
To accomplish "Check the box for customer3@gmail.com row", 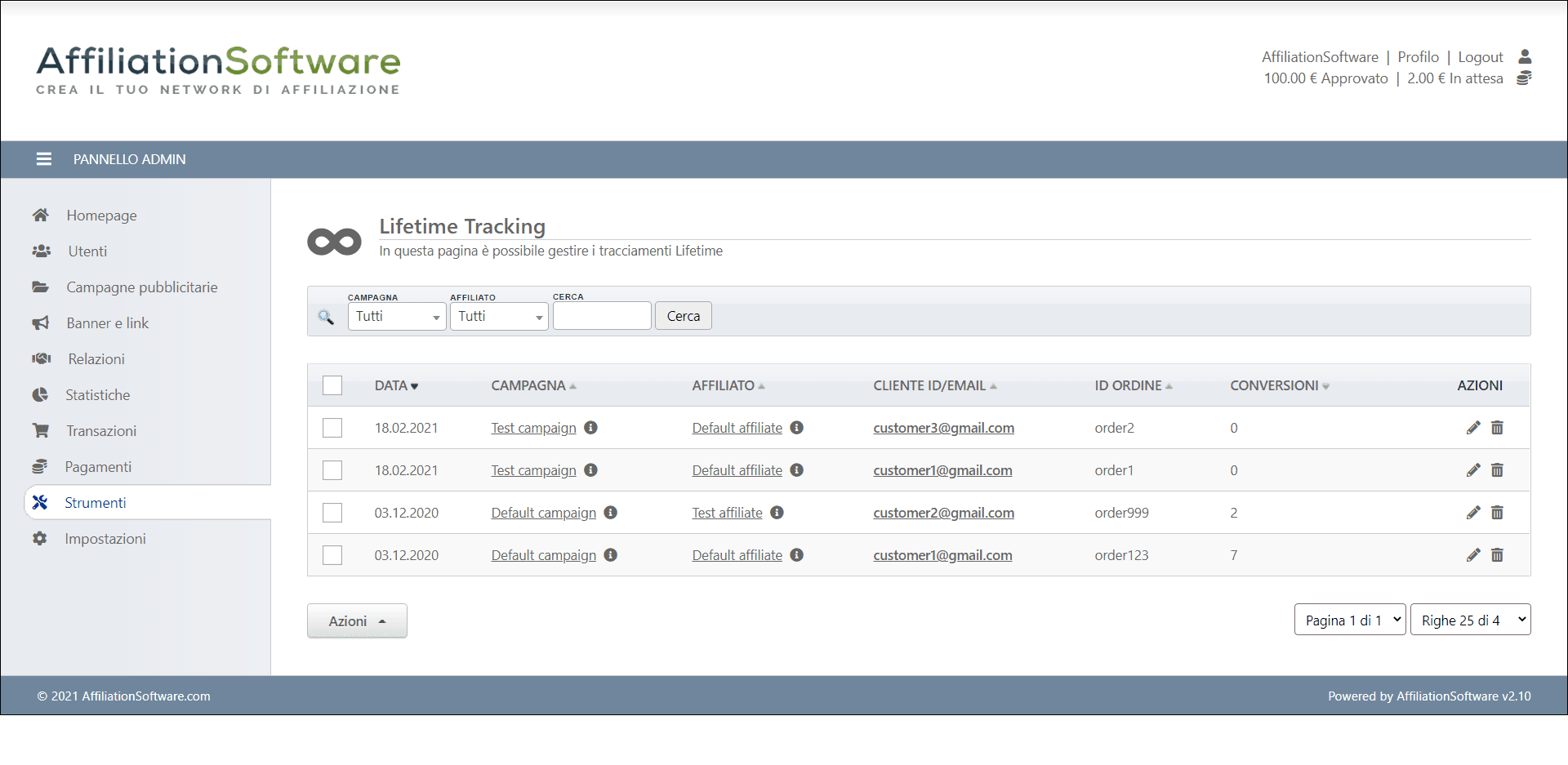I will point(332,428).
